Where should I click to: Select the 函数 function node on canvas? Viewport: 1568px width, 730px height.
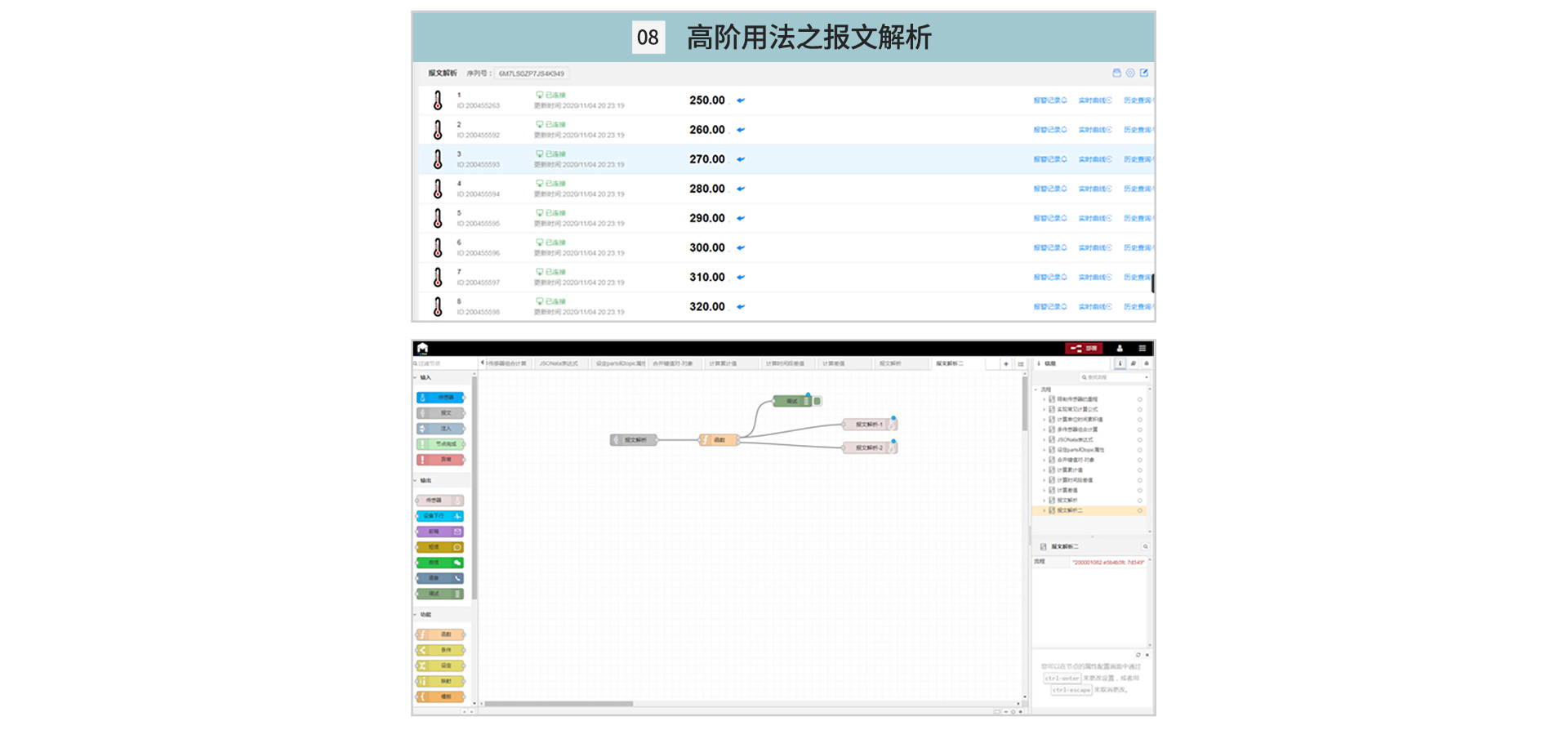point(719,440)
